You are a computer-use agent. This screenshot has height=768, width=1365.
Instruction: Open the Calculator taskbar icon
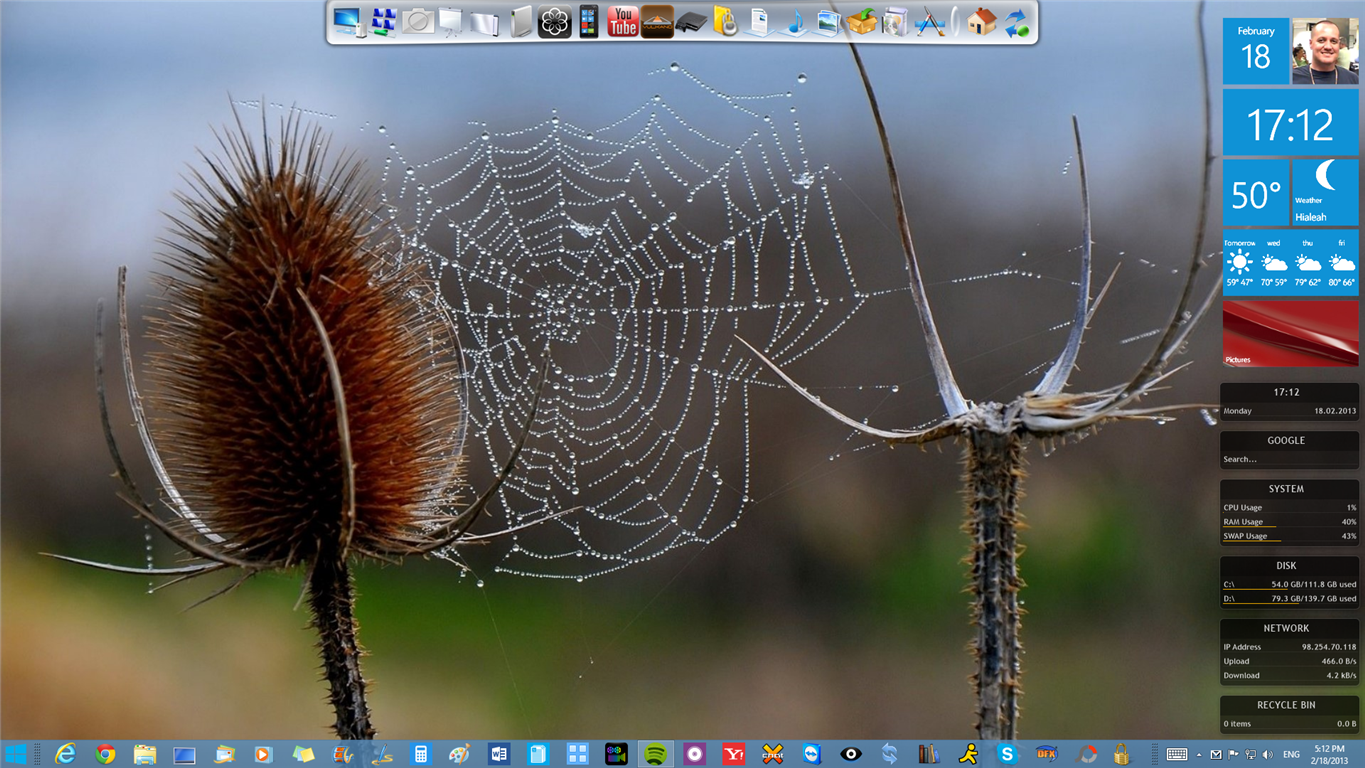click(x=421, y=754)
